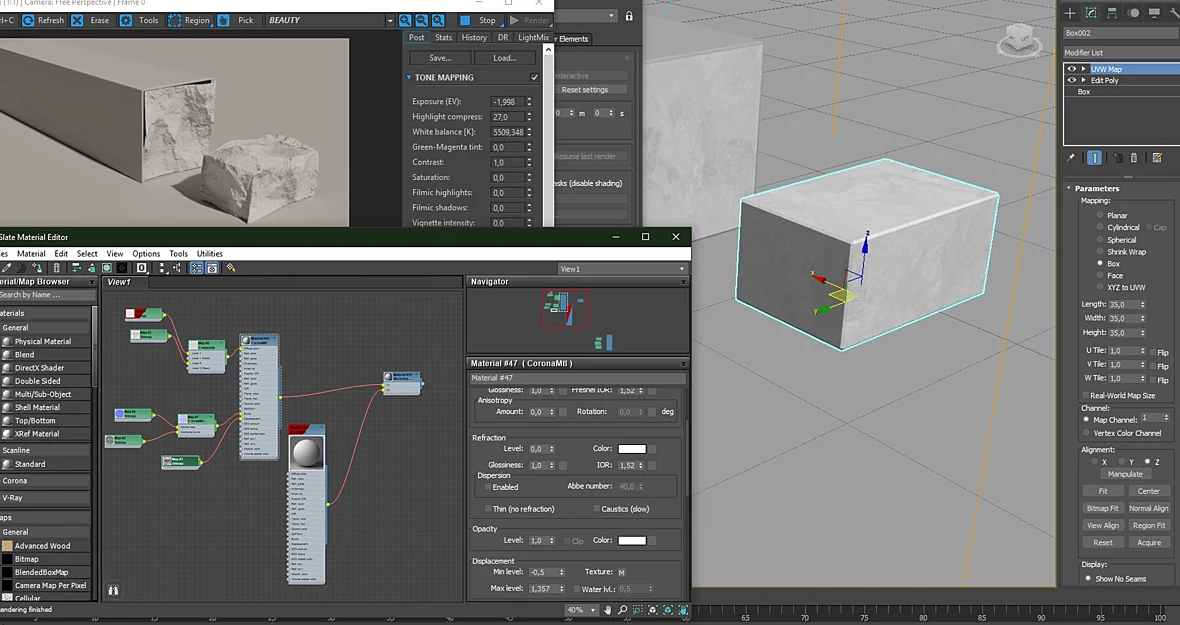Click the Select by Material icon

point(230,268)
